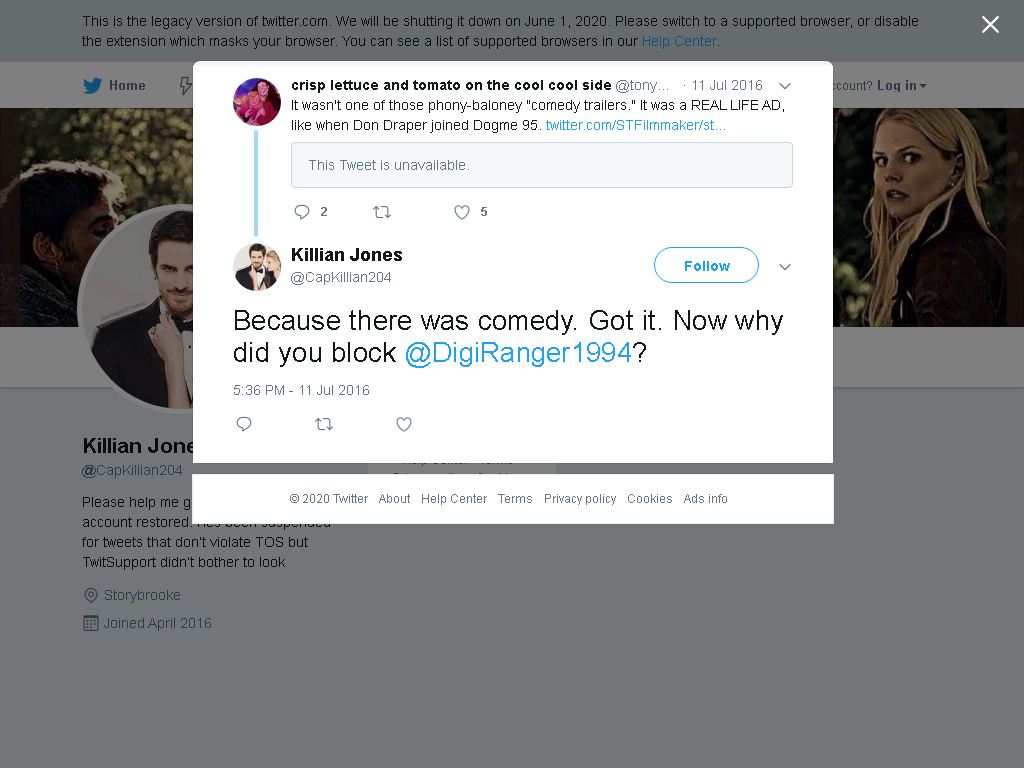Retweet the crisp lettuce tweet

381,212
